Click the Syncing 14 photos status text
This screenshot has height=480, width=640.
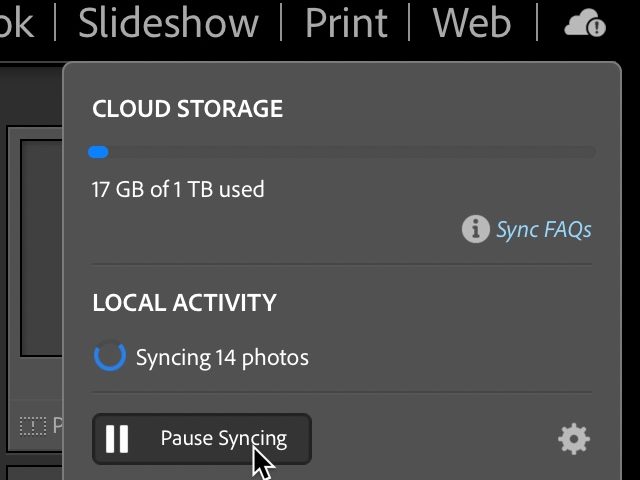pos(222,357)
